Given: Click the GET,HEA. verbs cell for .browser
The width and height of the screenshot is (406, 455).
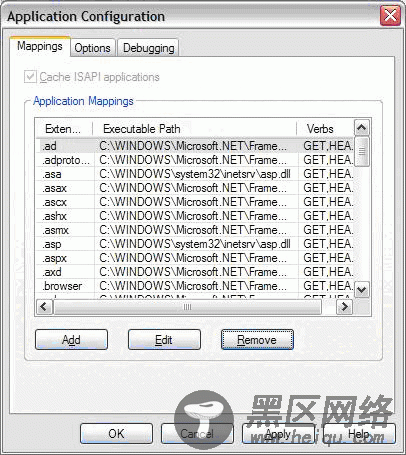Looking at the screenshot, I should pos(328,286).
